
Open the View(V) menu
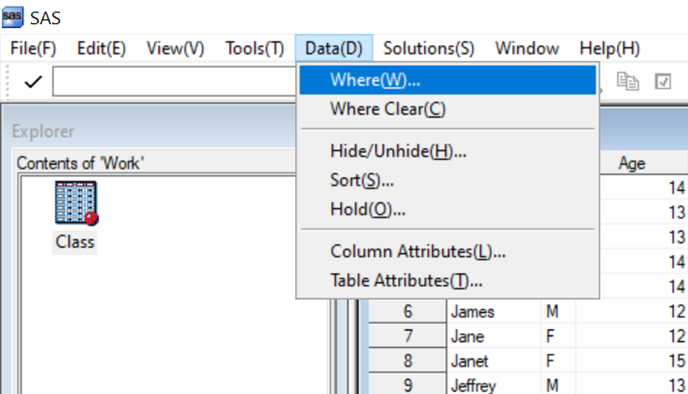click(175, 48)
